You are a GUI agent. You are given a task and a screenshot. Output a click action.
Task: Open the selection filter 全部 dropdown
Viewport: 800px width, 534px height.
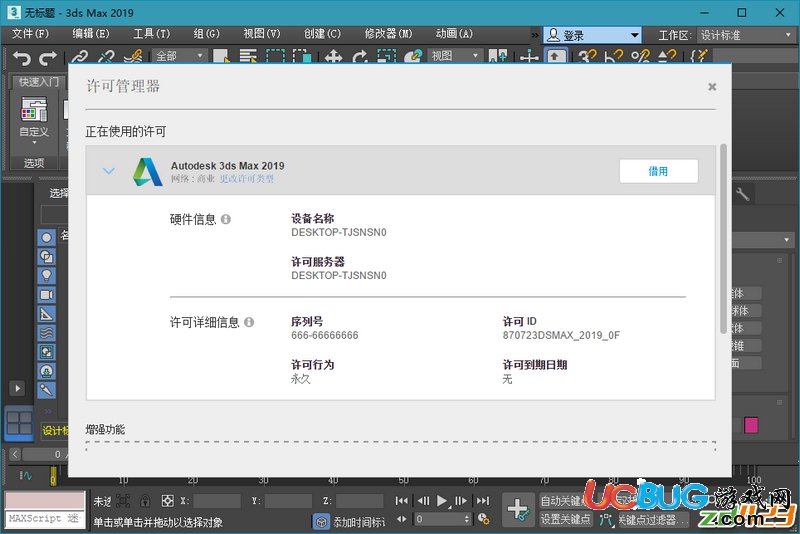tap(179, 56)
